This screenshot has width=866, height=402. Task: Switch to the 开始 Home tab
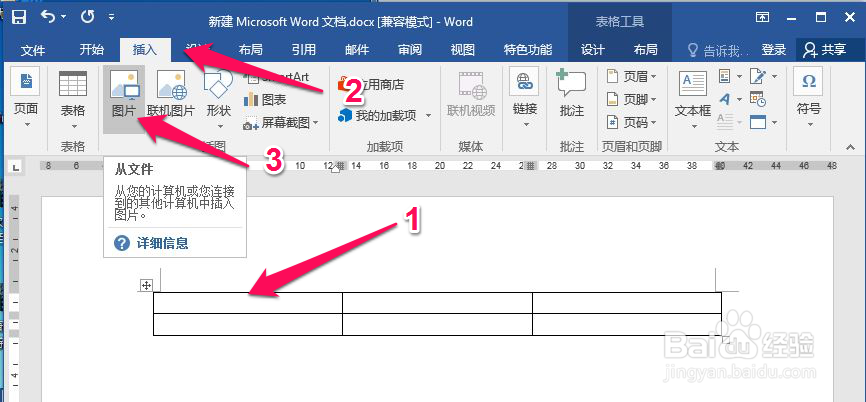tap(91, 50)
